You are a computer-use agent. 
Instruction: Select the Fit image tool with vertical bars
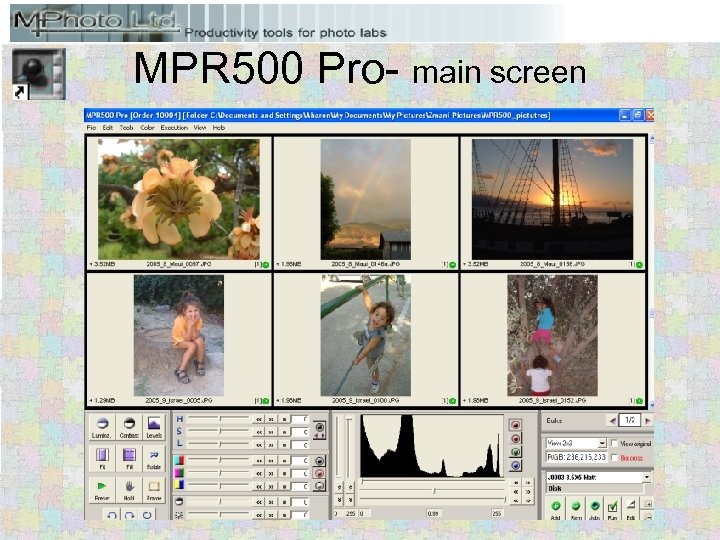coord(102,459)
